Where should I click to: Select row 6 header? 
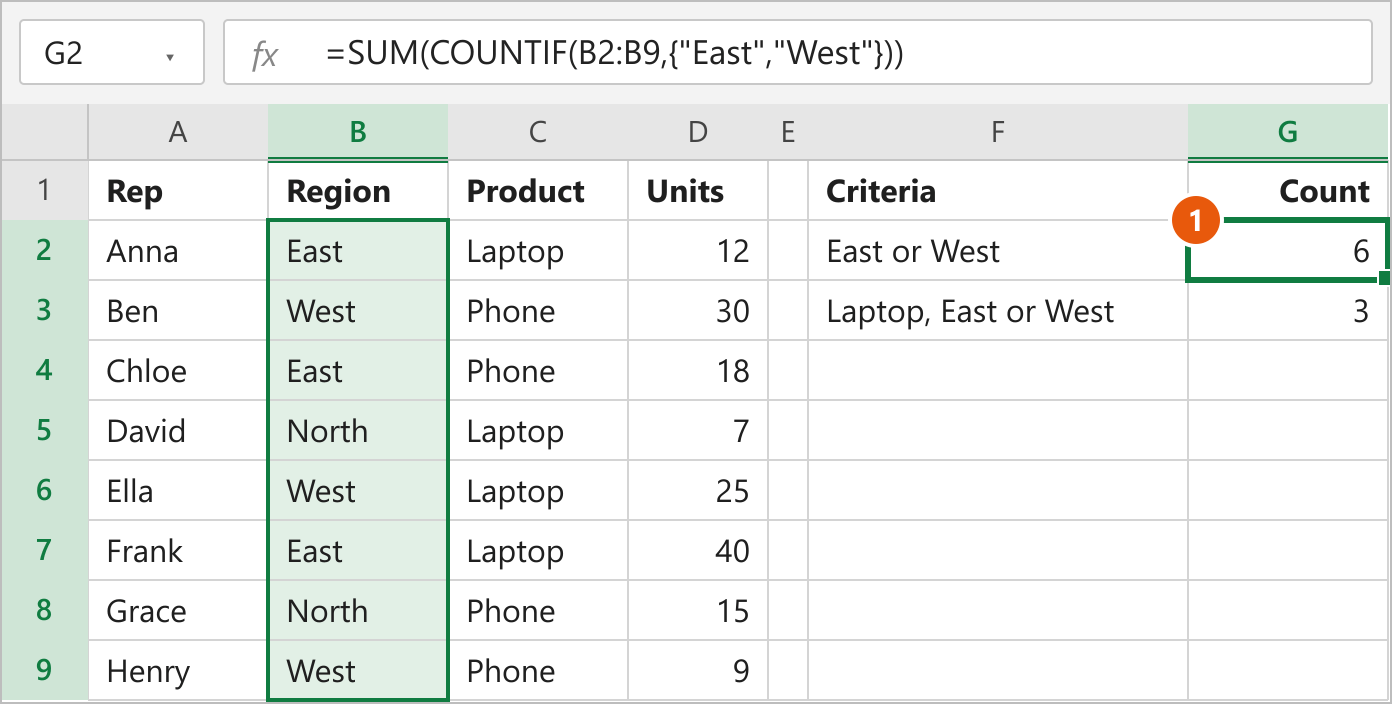point(44,490)
